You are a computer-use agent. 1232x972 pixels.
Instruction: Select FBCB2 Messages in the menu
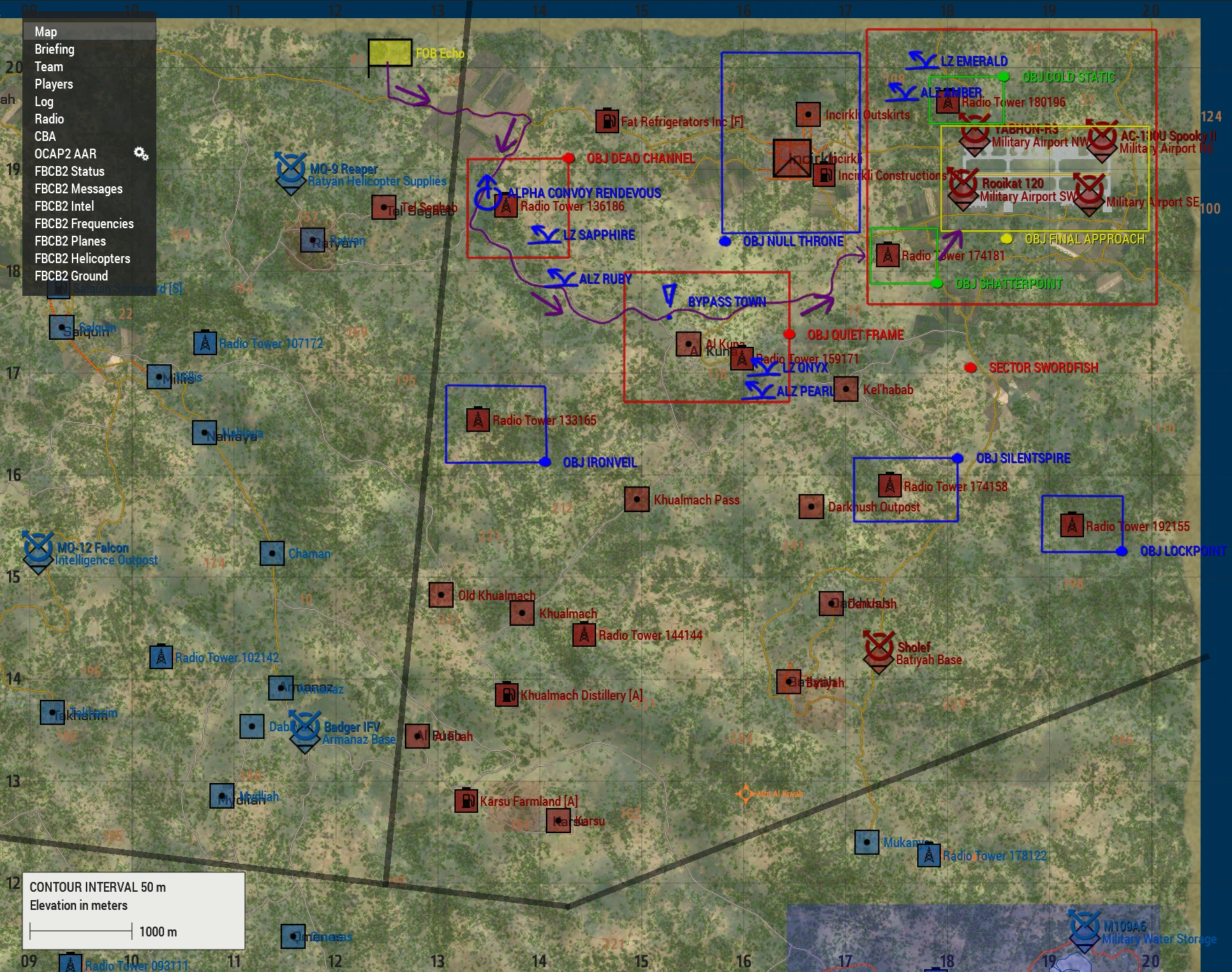coord(78,188)
